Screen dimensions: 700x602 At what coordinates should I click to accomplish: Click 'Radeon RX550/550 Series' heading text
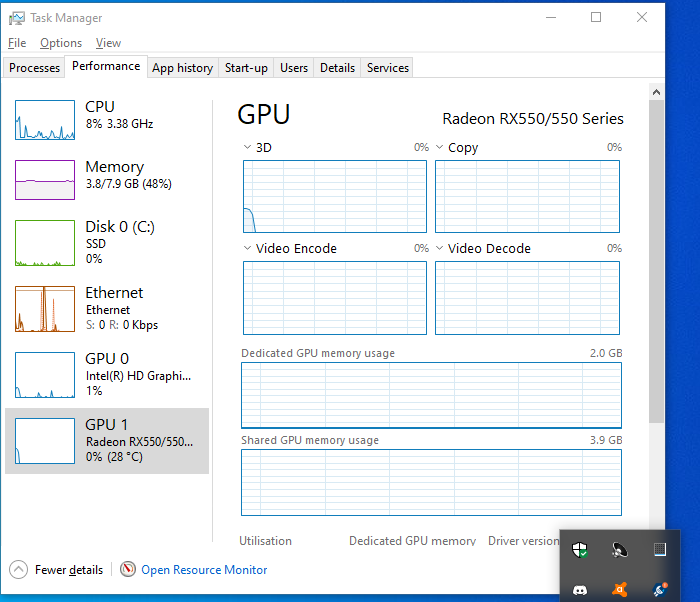pyautogui.click(x=533, y=119)
